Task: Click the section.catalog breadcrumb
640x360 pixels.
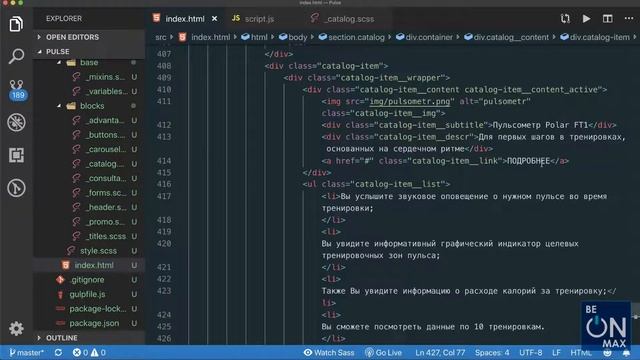Action: (352, 37)
